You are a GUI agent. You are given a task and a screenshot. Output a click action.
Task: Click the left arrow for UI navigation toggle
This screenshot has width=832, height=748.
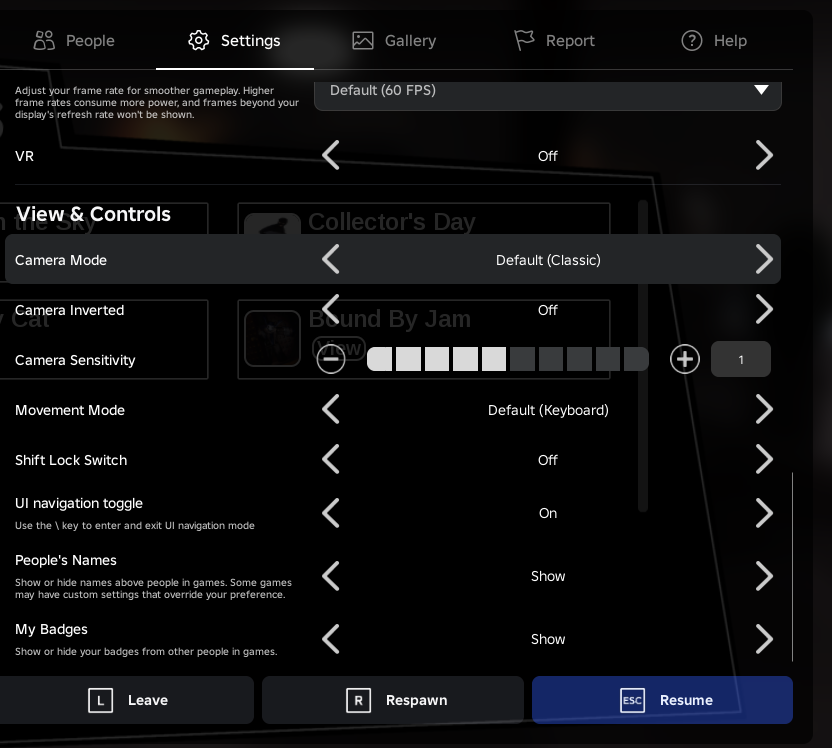tap(331, 513)
